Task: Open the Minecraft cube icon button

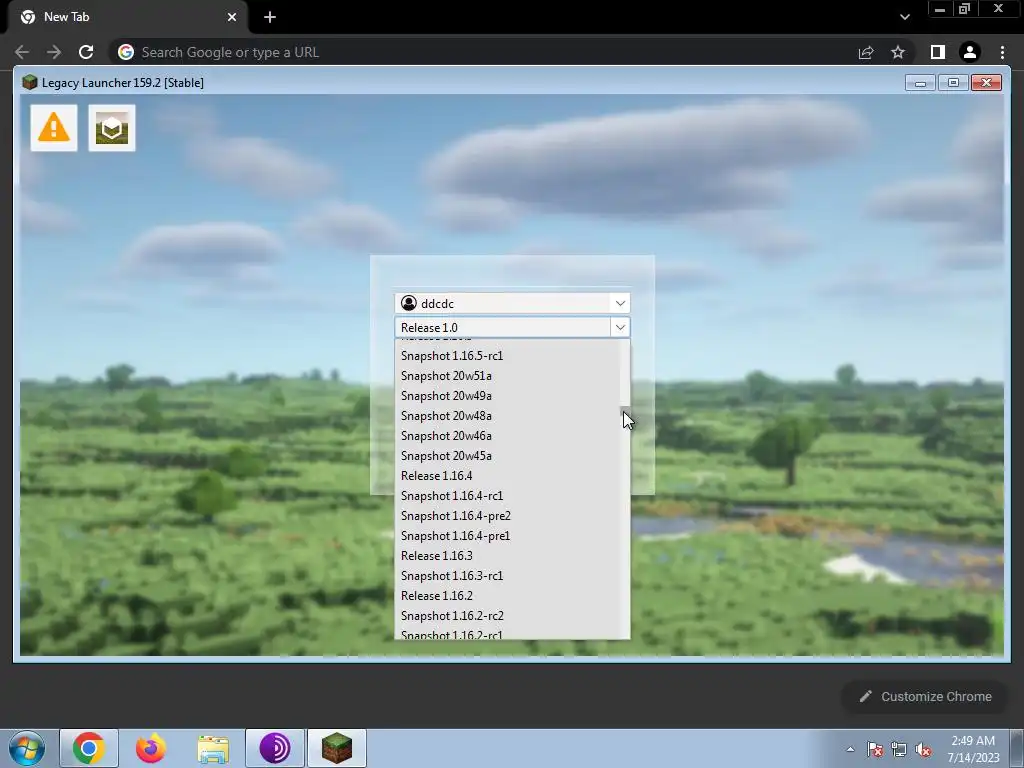Action: pos(112,128)
